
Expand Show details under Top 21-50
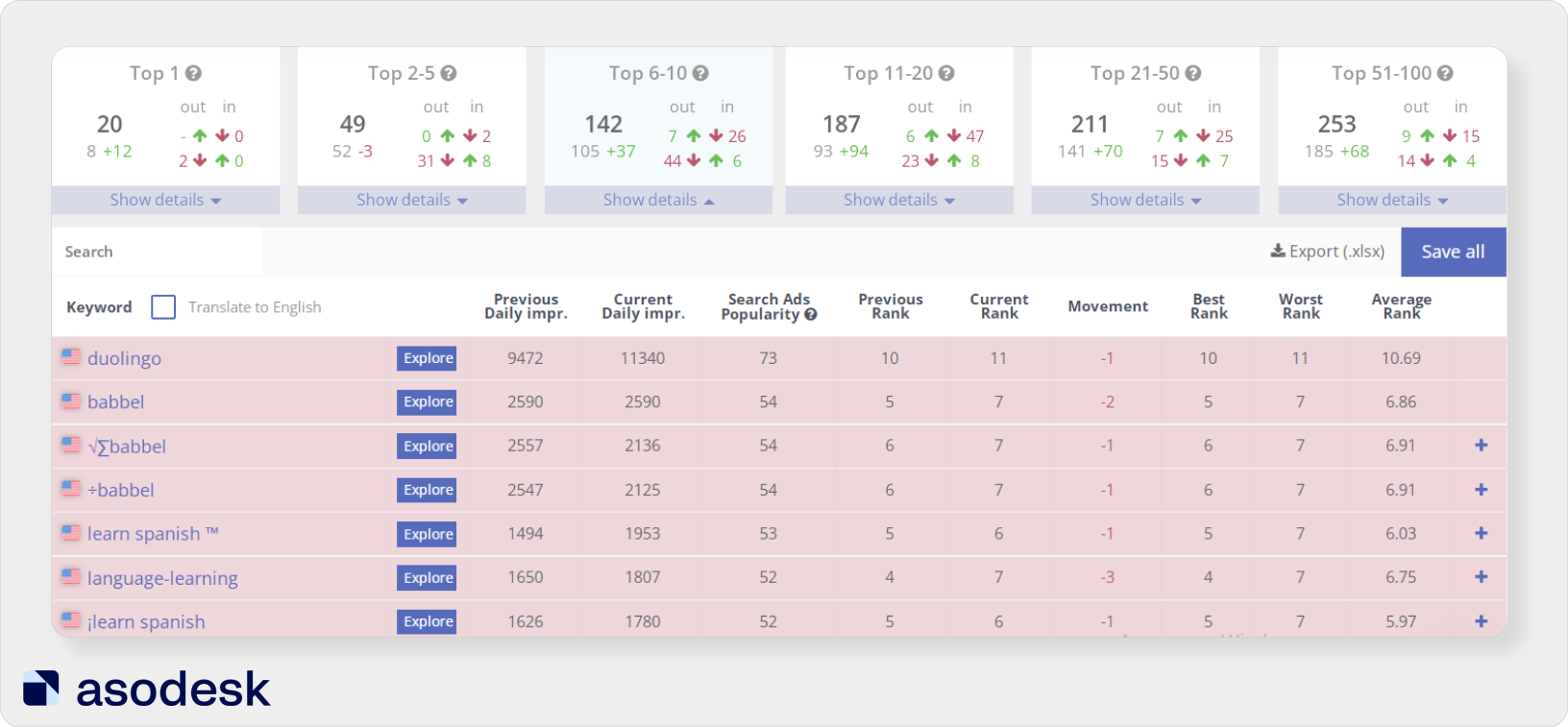tap(1145, 200)
